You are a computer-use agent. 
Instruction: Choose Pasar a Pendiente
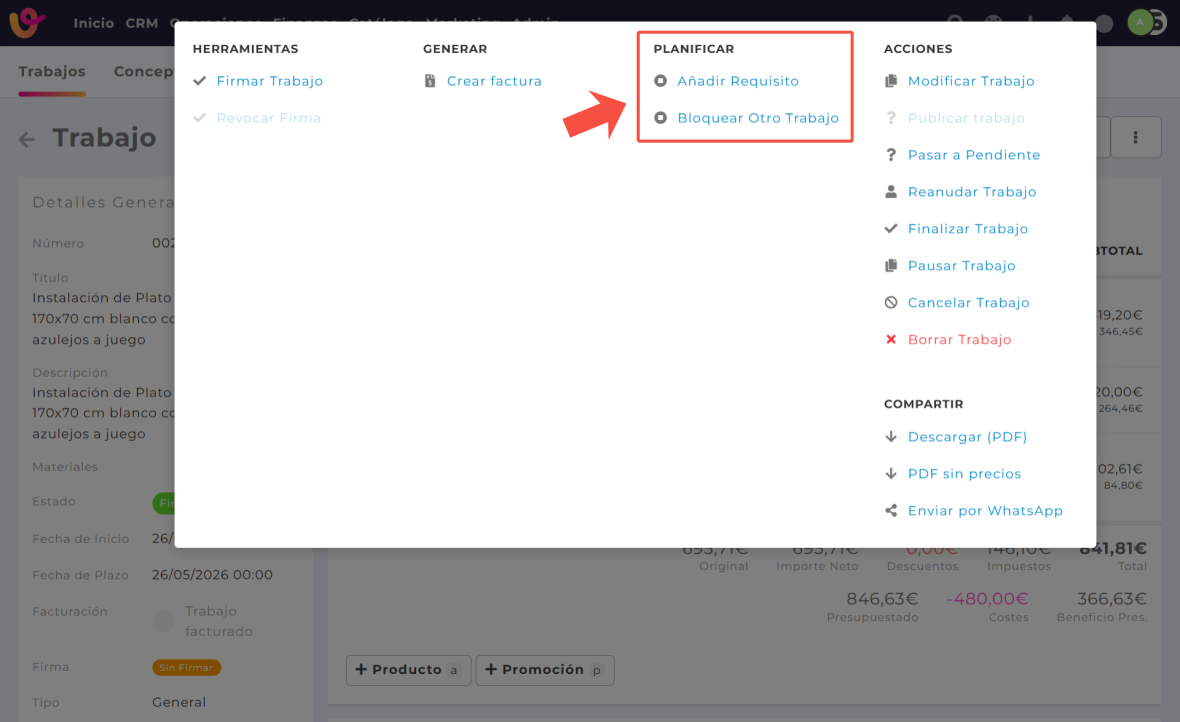973,155
